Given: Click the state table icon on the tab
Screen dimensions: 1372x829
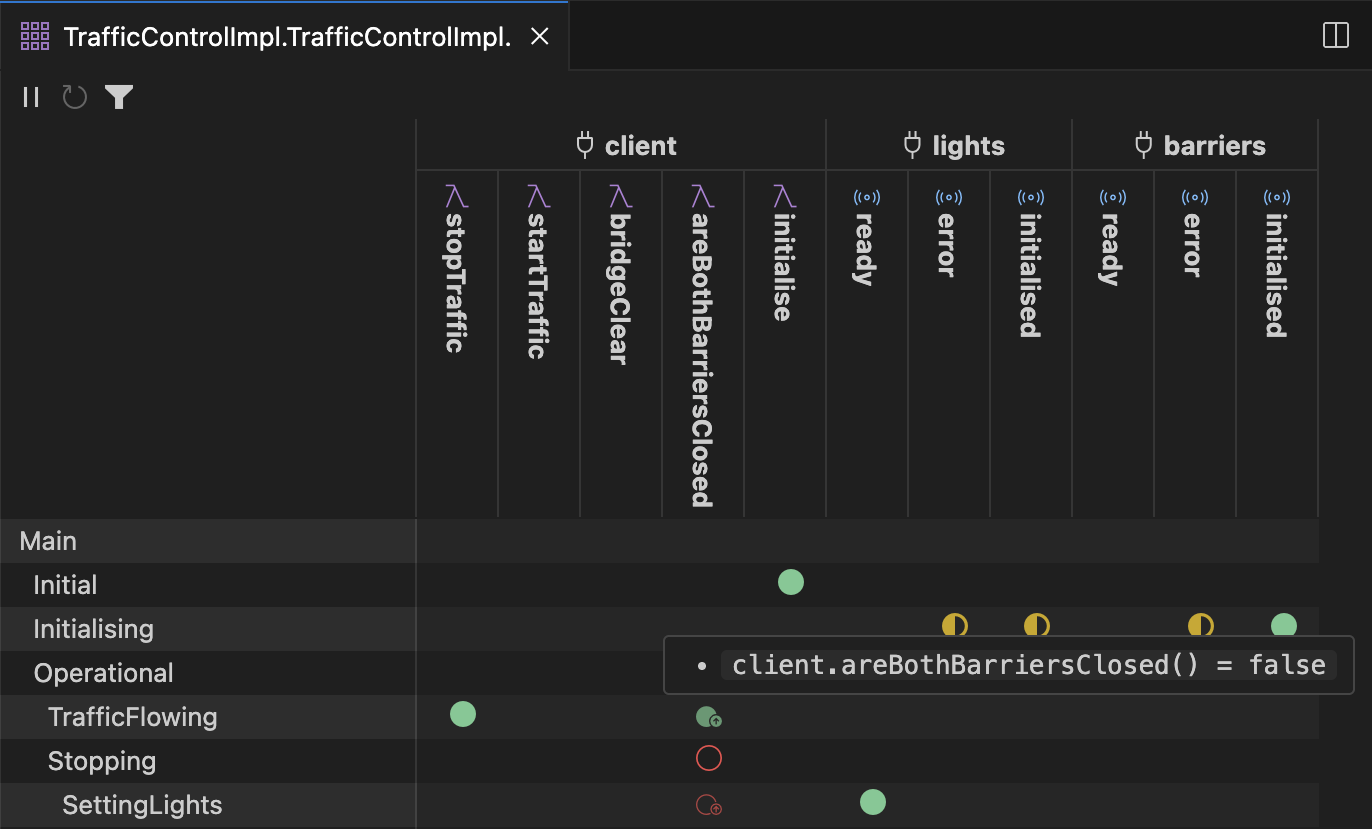Looking at the screenshot, I should (x=35, y=37).
